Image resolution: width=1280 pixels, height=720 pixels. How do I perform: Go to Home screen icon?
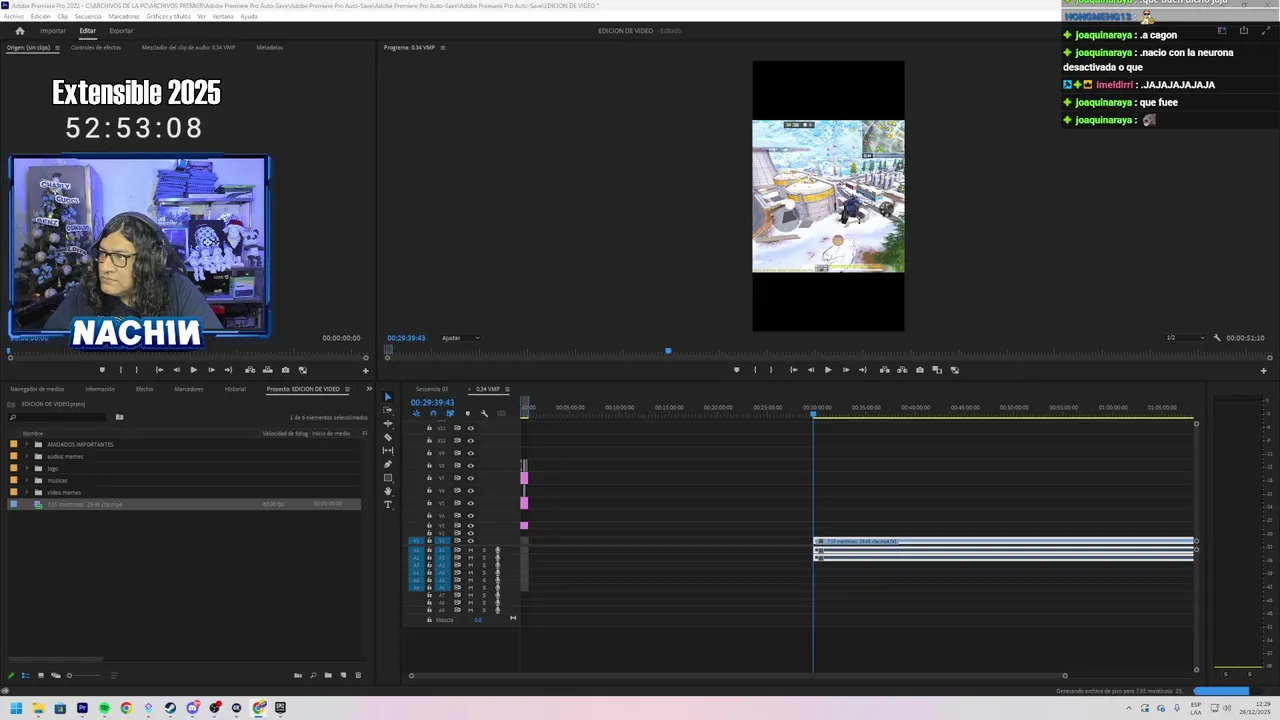[x=19, y=31]
